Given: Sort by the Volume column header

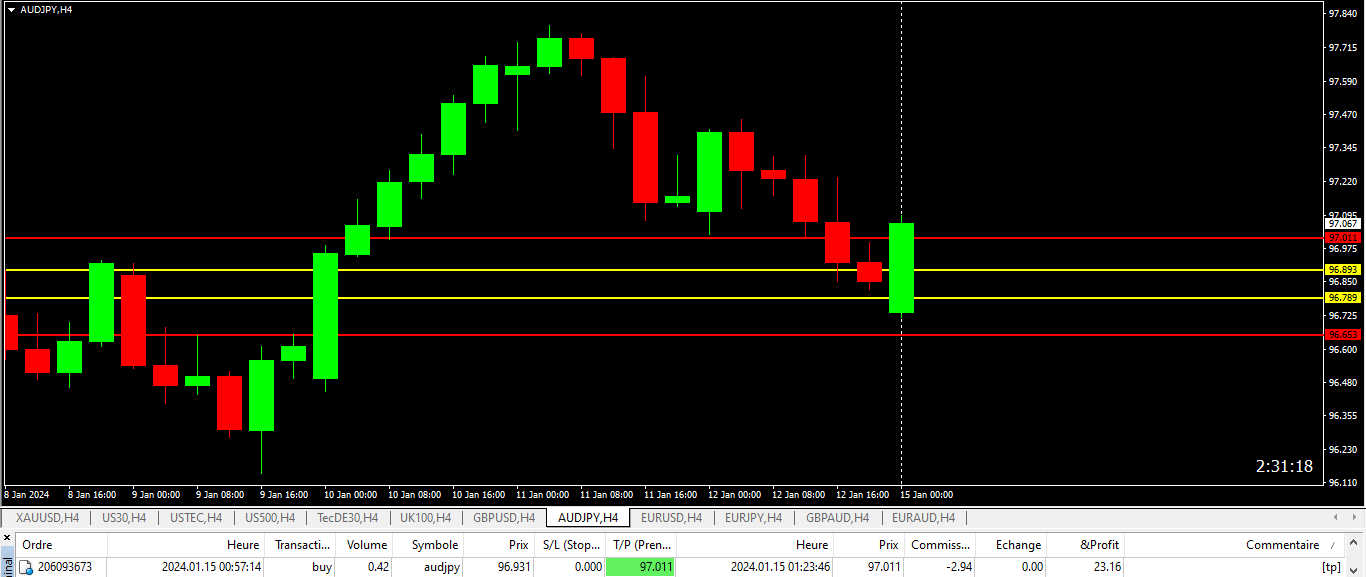Looking at the screenshot, I should point(366,545).
